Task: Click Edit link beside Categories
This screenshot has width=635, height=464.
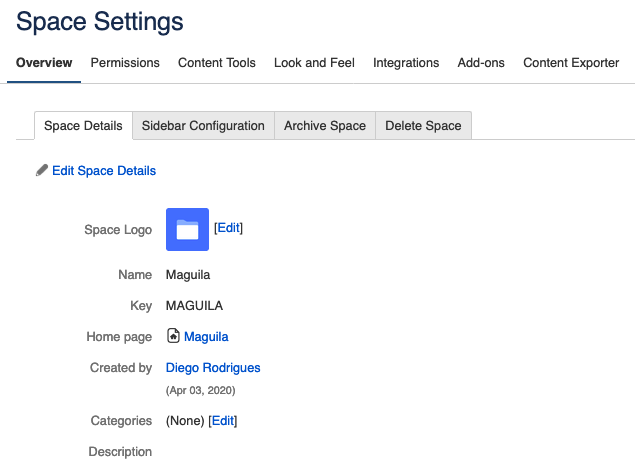Action: [x=223, y=421]
